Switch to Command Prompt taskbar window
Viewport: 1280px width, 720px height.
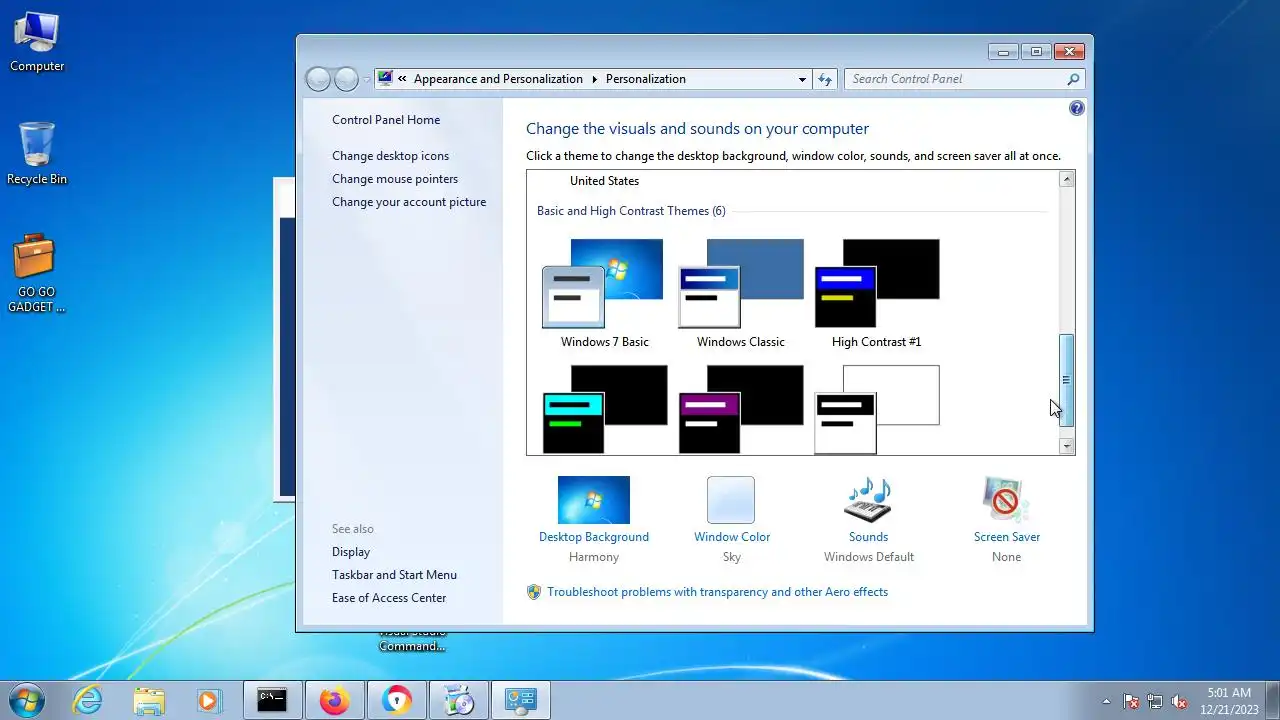pyautogui.click(x=272, y=700)
